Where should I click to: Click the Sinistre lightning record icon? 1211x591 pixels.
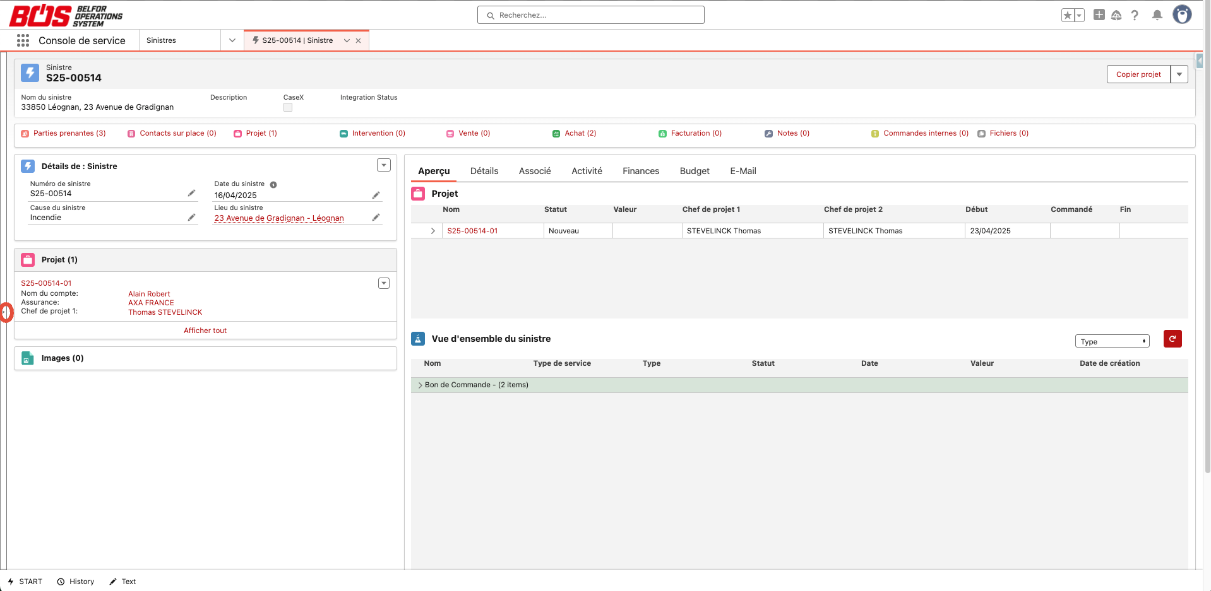[30, 73]
